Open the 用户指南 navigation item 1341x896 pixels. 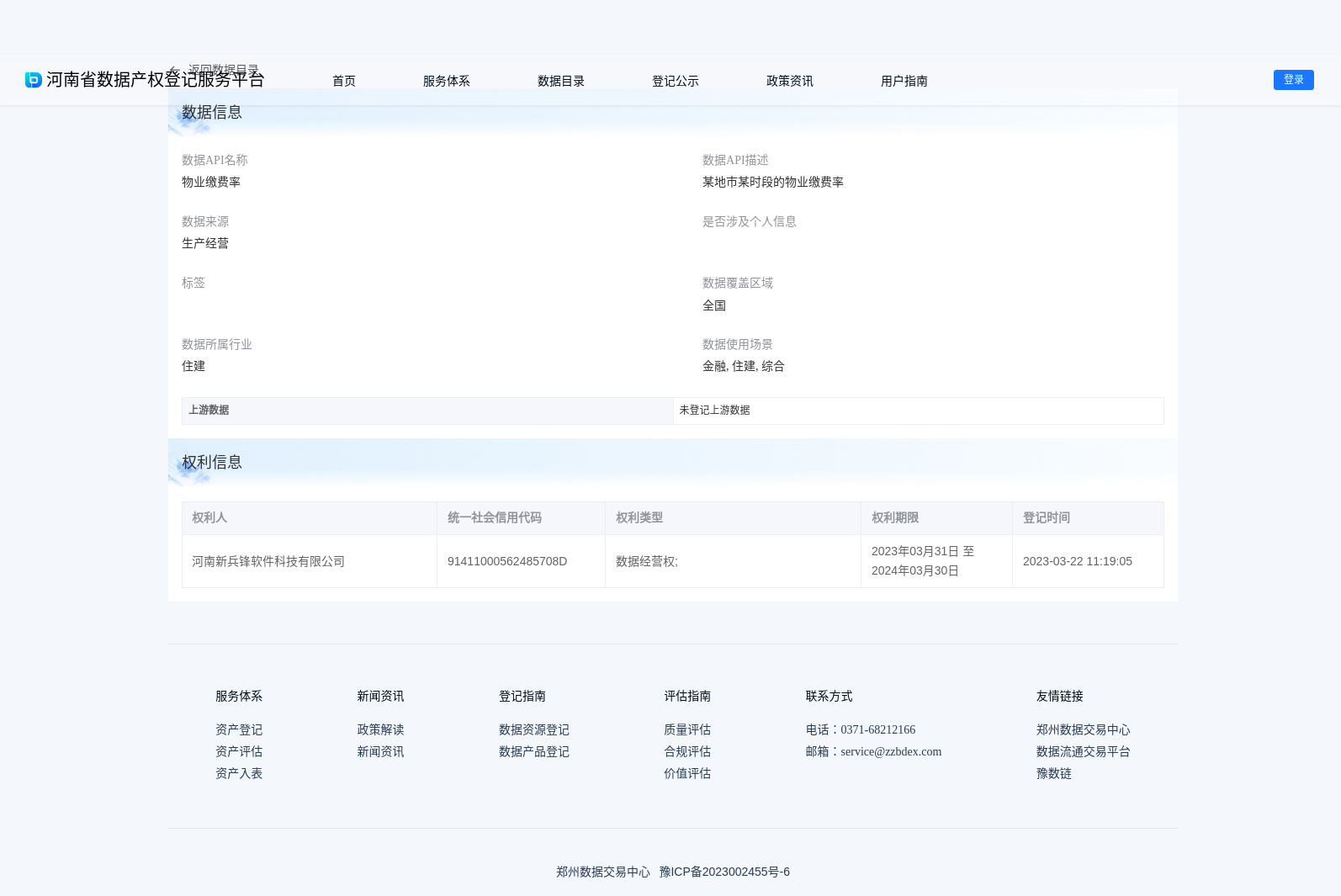point(904,81)
